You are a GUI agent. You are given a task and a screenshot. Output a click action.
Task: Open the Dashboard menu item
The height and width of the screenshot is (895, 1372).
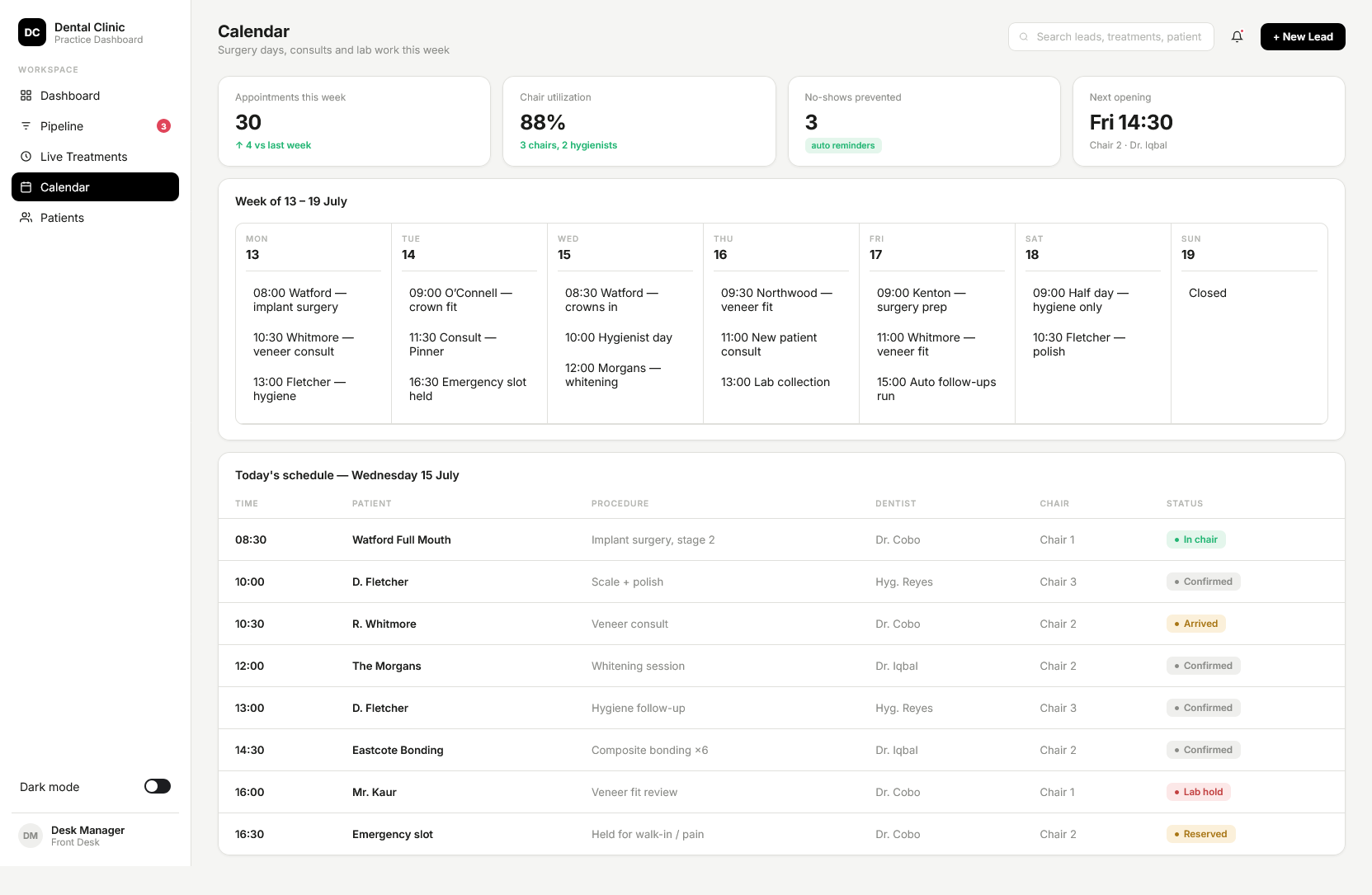(95, 96)
